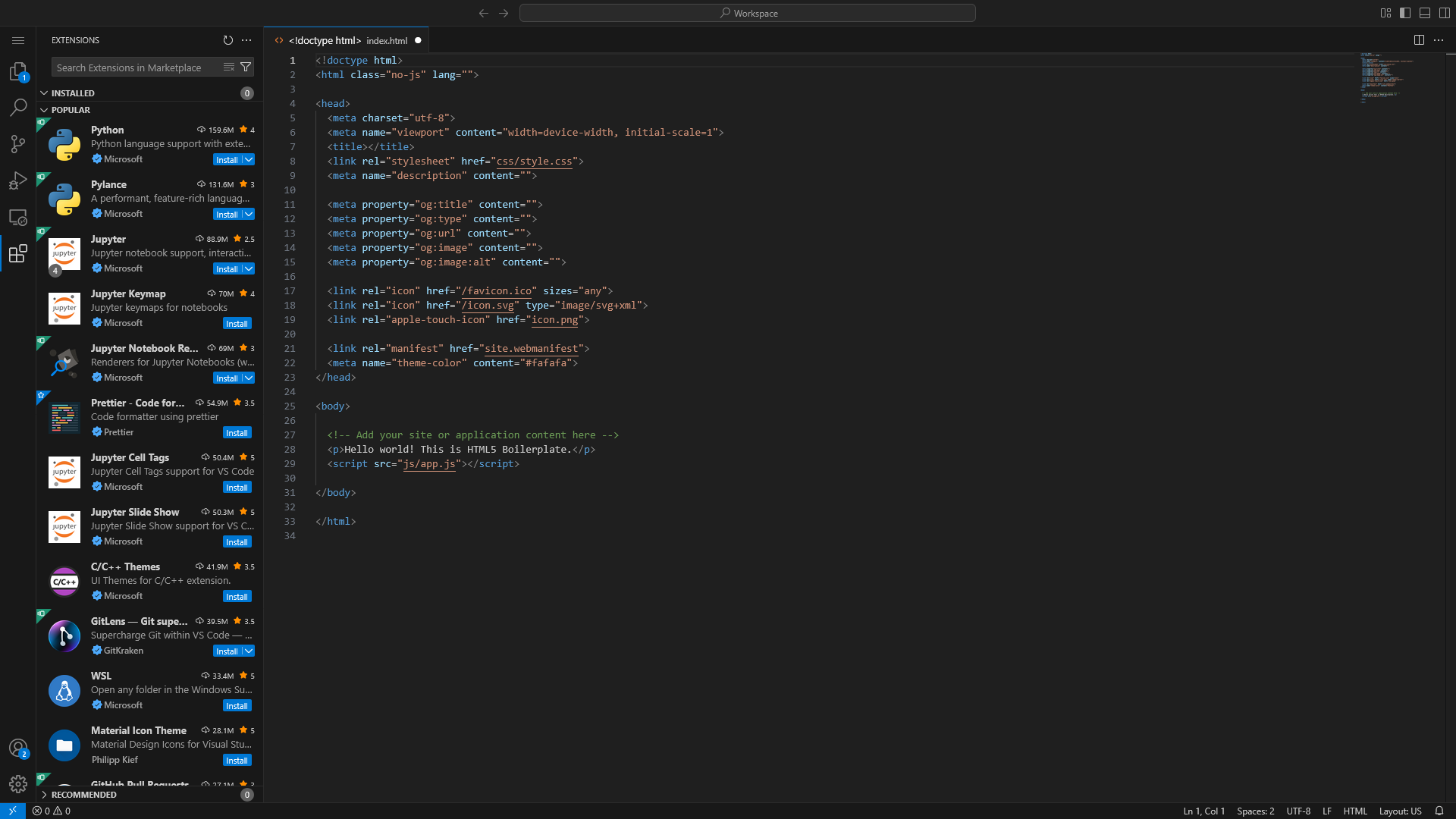This screenshot has height=819, width=1456.
Task: Click the doctype html breadcrumb
Action: 325,40
